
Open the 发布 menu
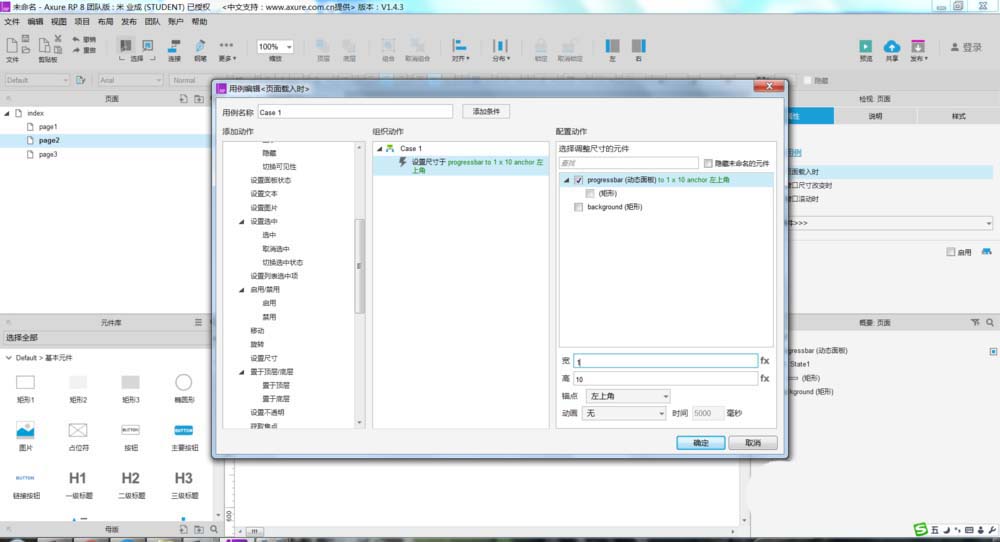129,22
